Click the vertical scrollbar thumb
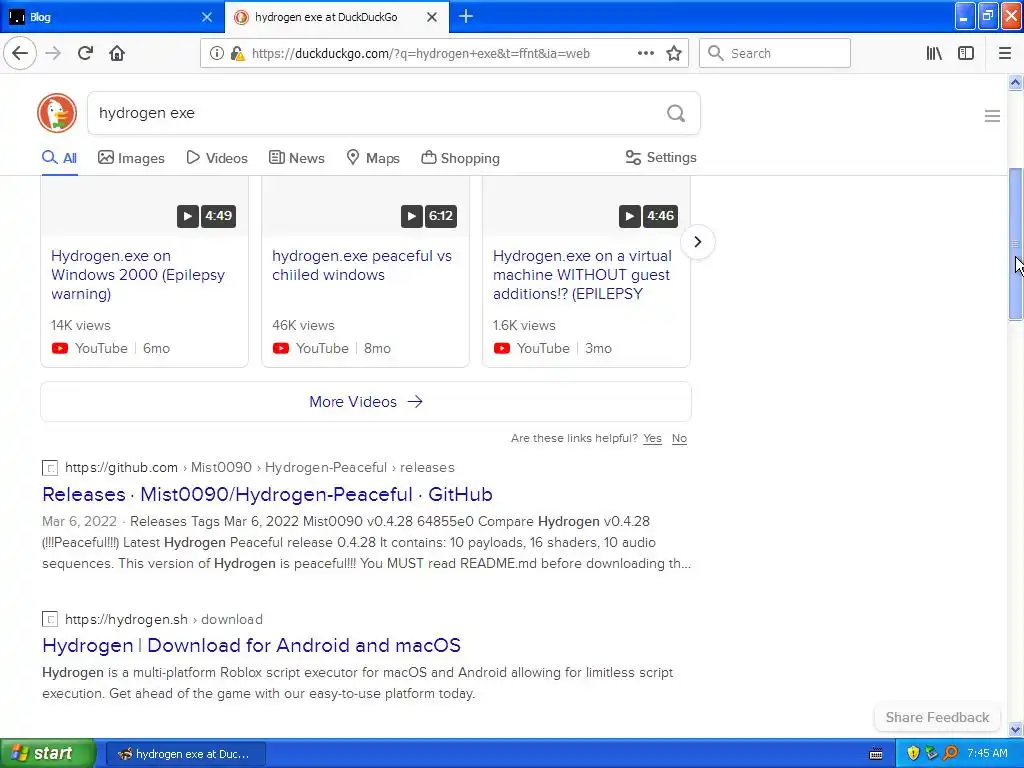The width and height of the screenshot is (1024, 768). [1015, 244]
